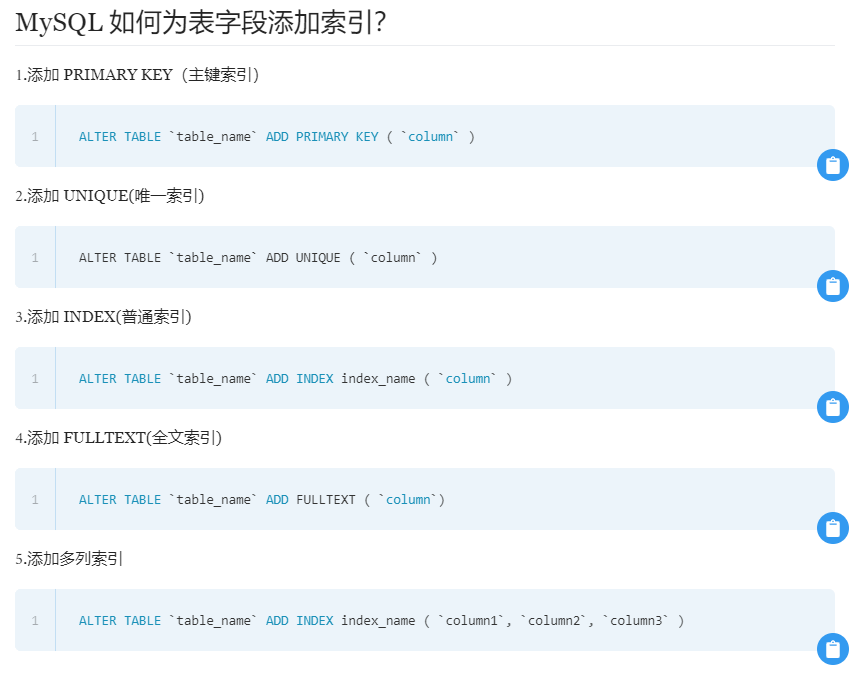This screenshot has width=860, height=690.
Task: Copy the multi-column index code snippet
Action: pos(833,649)
